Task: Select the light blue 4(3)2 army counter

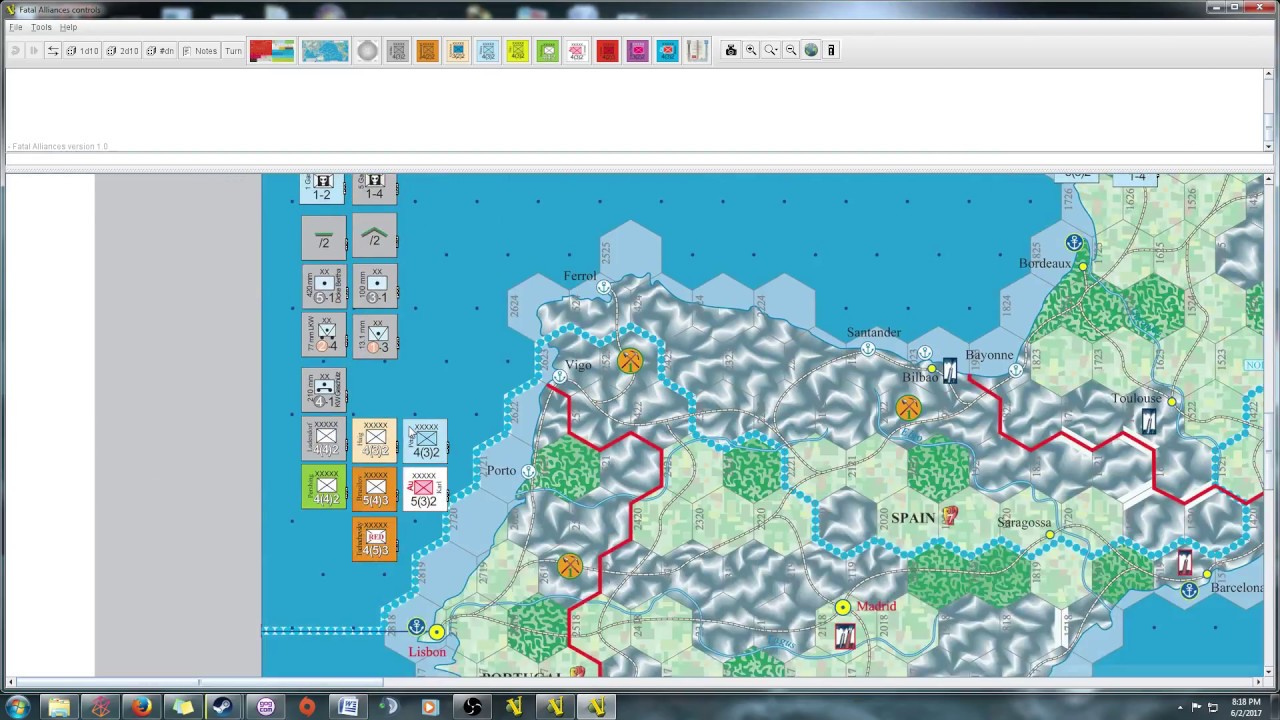Action: [425, 440]
